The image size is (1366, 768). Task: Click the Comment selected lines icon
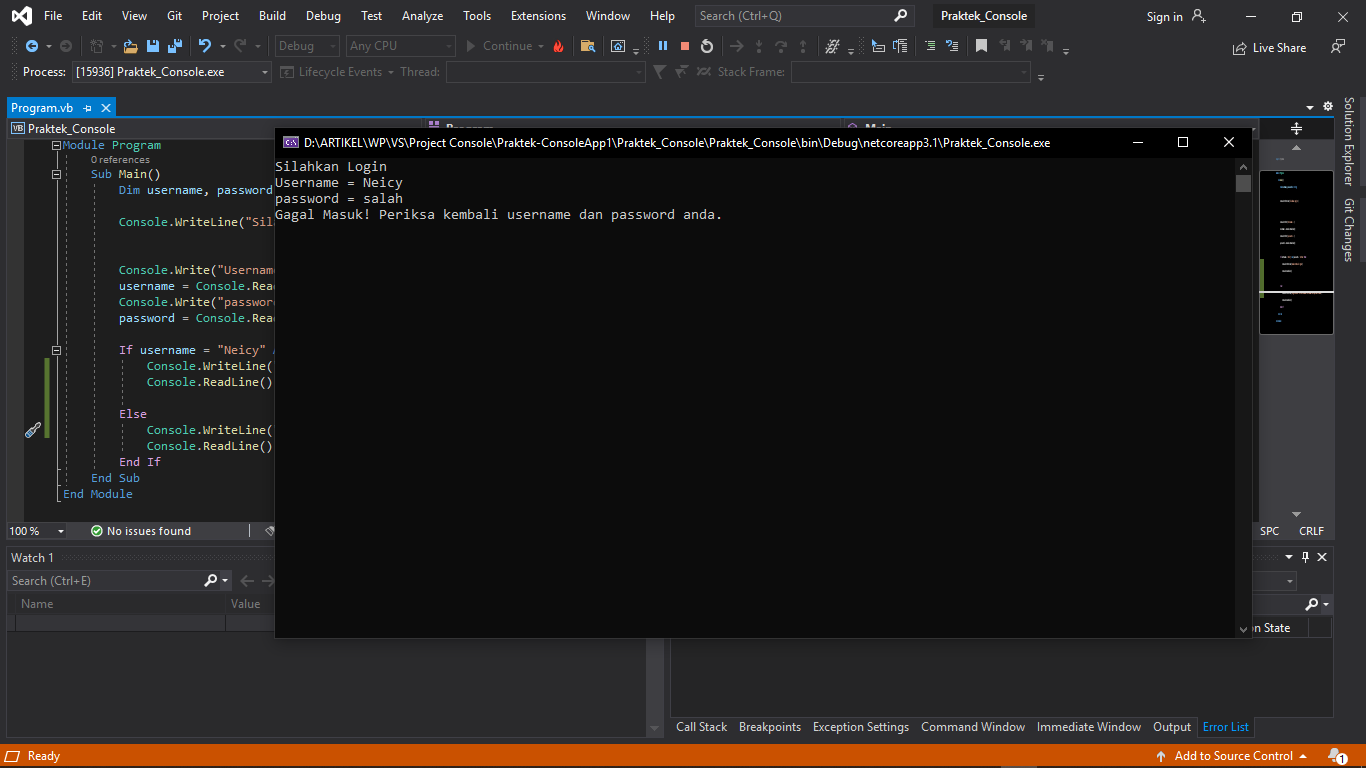point(930,46)
